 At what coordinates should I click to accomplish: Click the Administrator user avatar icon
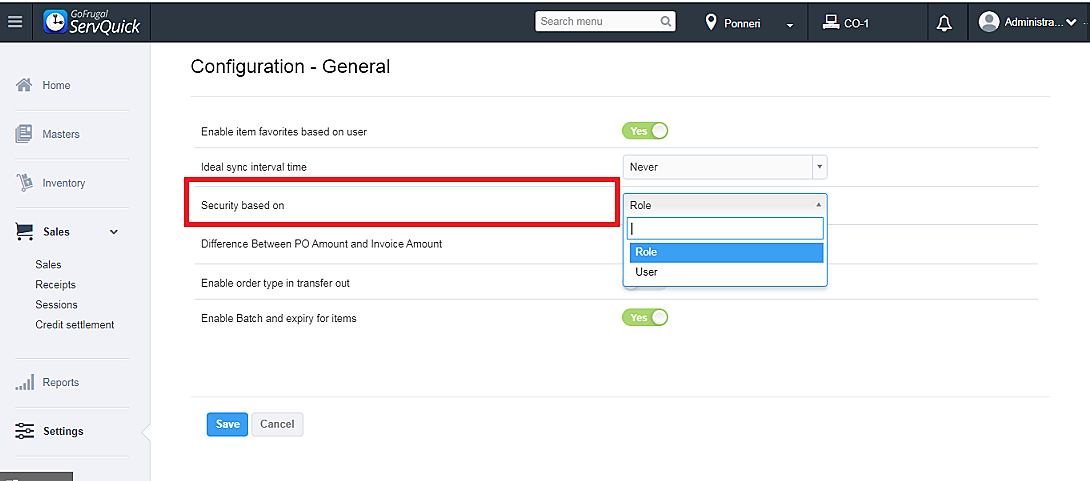pyautogui.click(x=989, y=22)
